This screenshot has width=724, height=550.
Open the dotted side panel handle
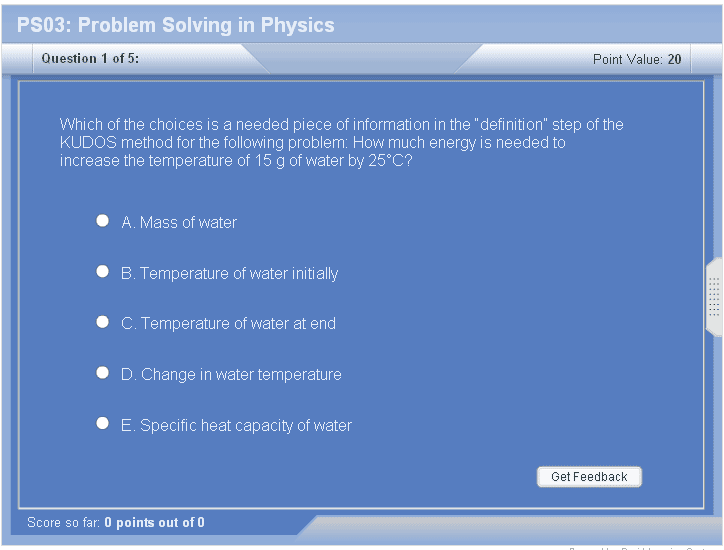714,297
